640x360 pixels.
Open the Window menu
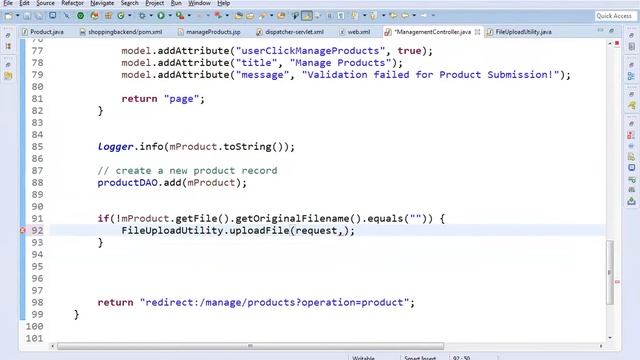199,3
